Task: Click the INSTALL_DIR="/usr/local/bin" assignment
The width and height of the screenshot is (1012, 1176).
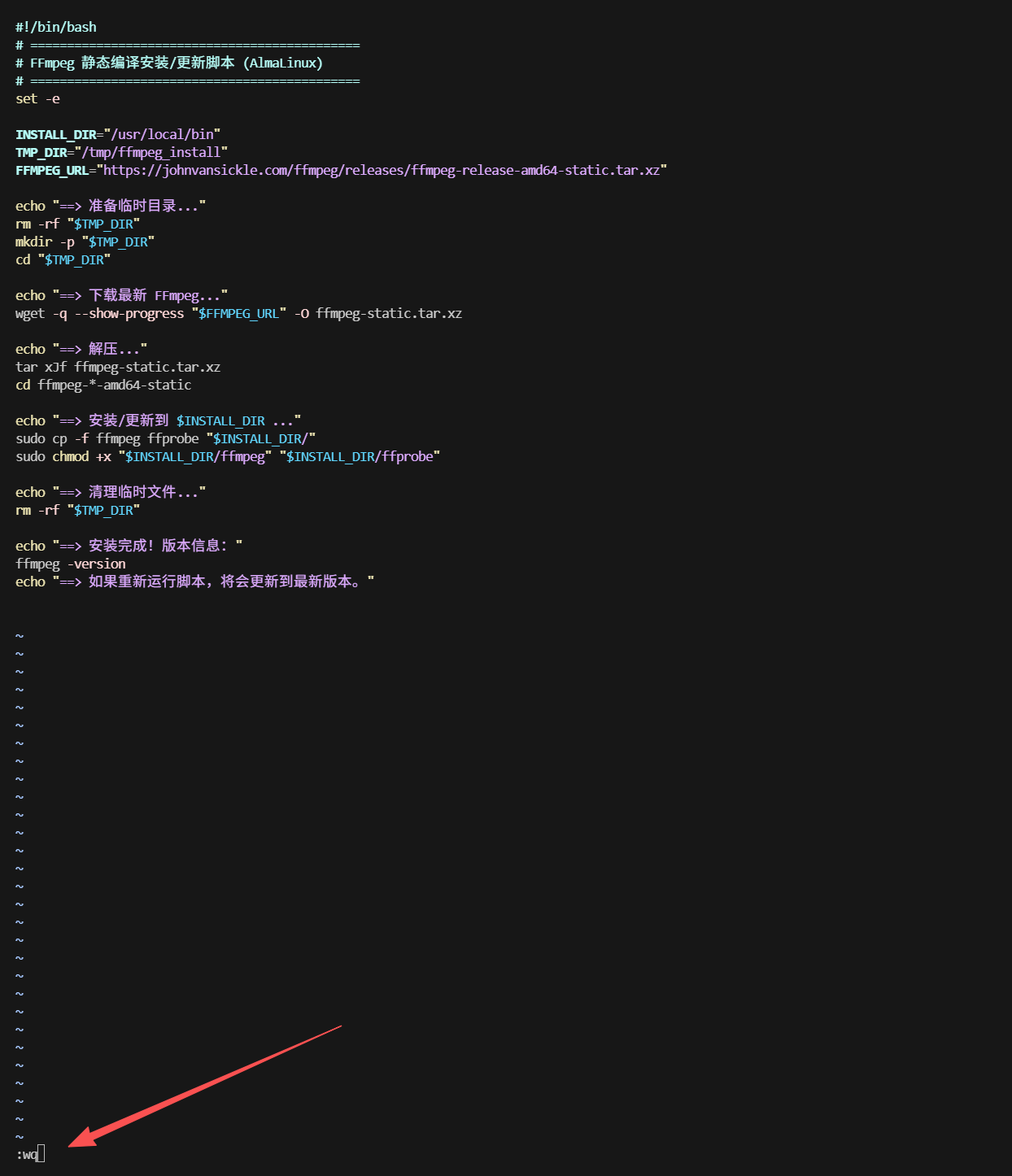Action: (x=118, y=134)
